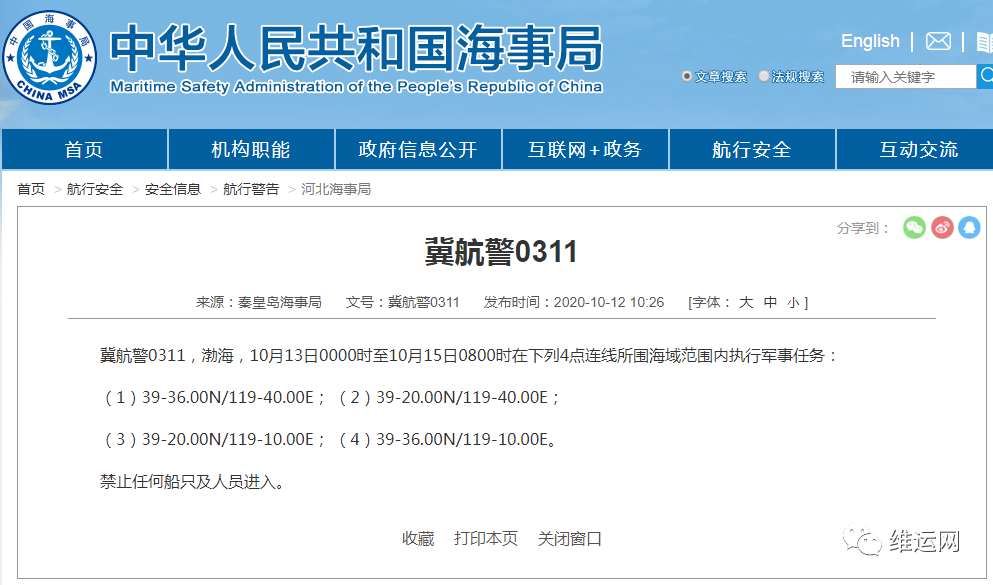
Task: Click the search magnifier icon
Action: tap(986, 76)
